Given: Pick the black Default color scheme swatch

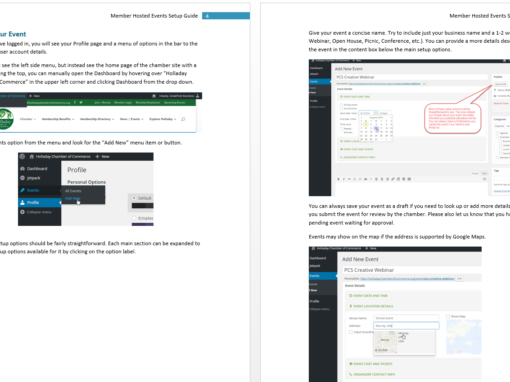Looking at the screenshot, I should [x=143, y=206].
